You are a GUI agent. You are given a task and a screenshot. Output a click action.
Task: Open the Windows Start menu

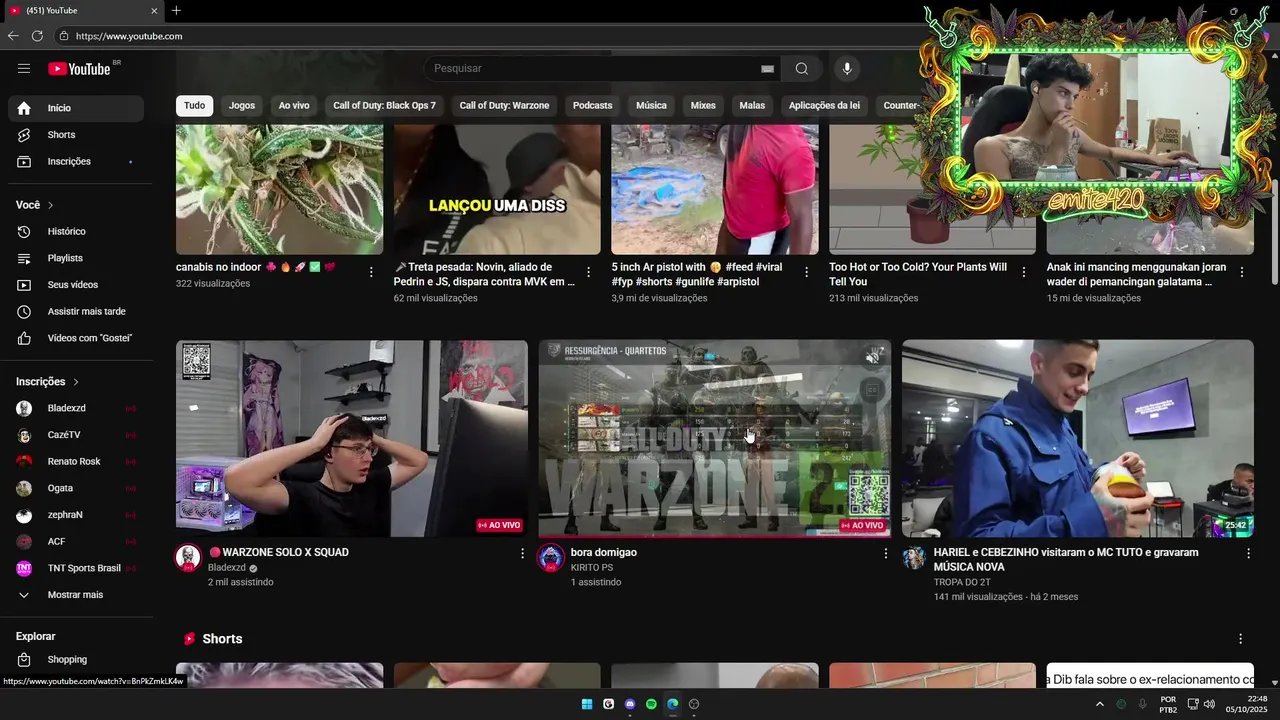point(587,704)
